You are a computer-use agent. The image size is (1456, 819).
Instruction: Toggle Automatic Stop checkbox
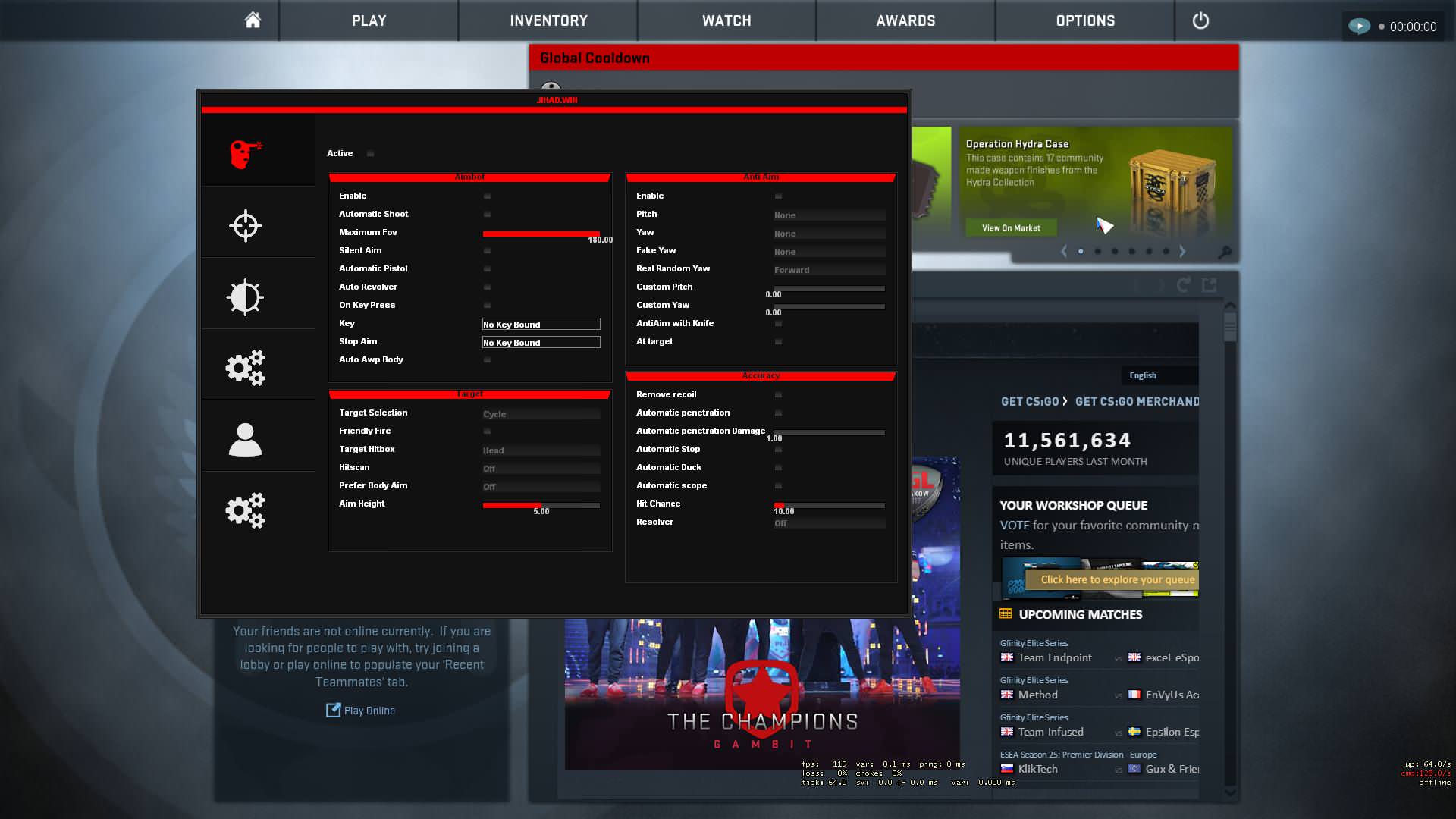(x=778, y=450)
